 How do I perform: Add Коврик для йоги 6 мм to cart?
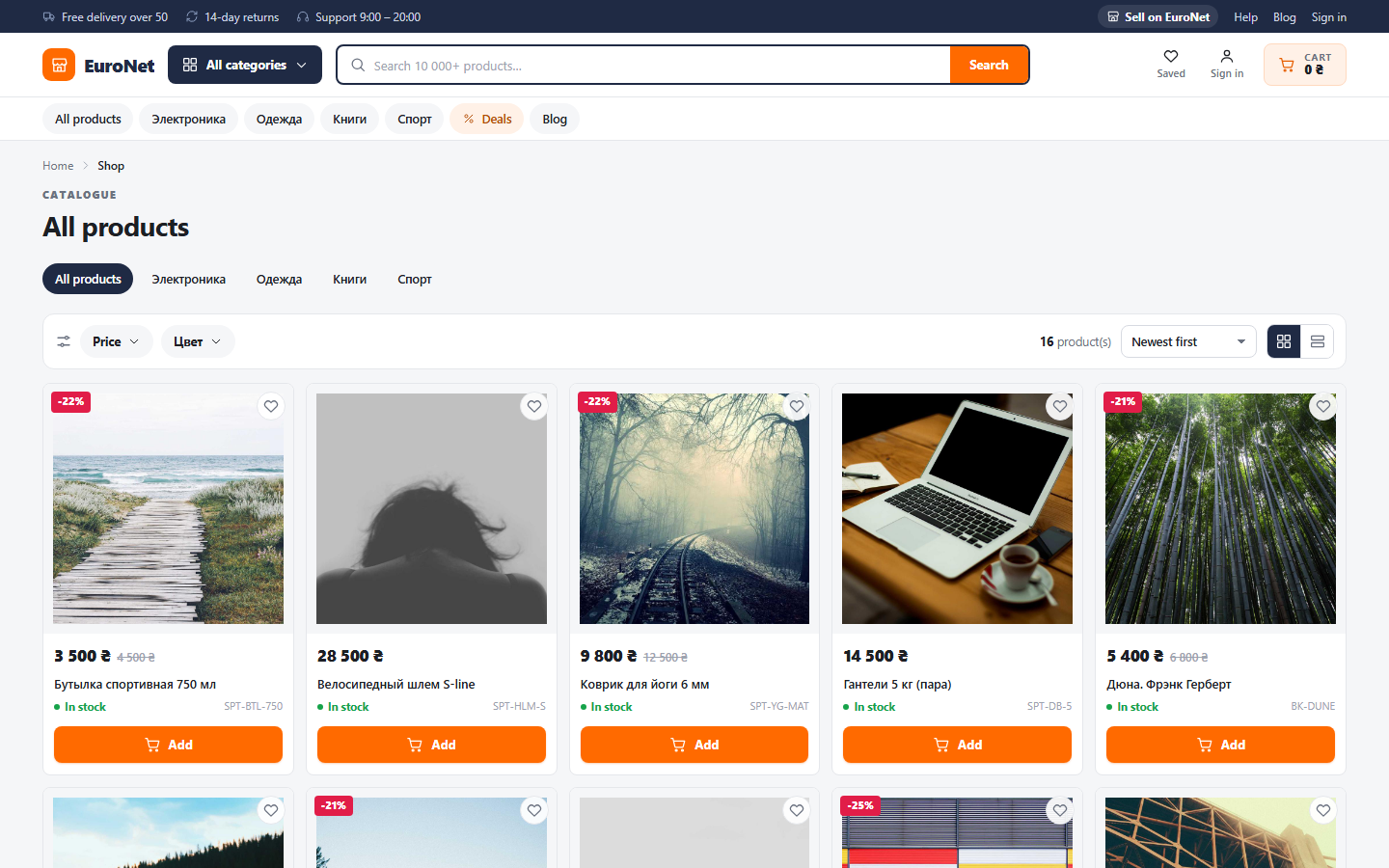point(694,745)
